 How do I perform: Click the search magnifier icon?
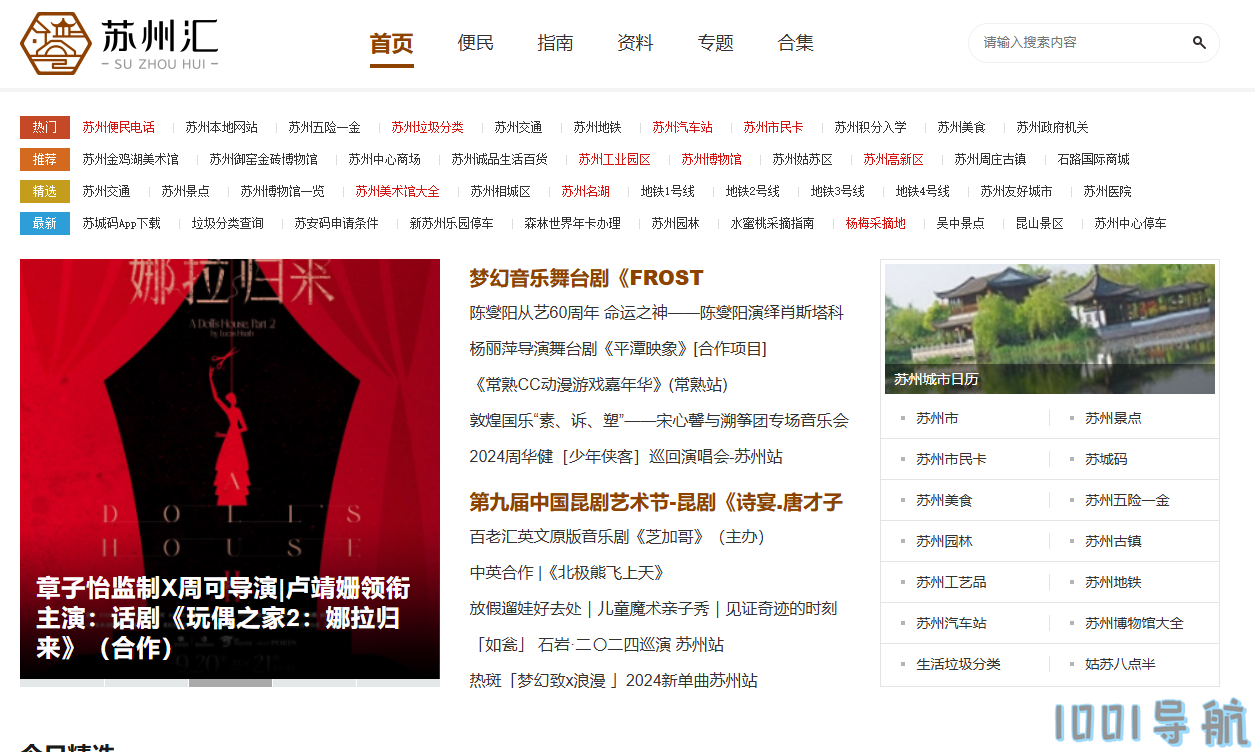pyautogui.click(x=1198, y=43)
